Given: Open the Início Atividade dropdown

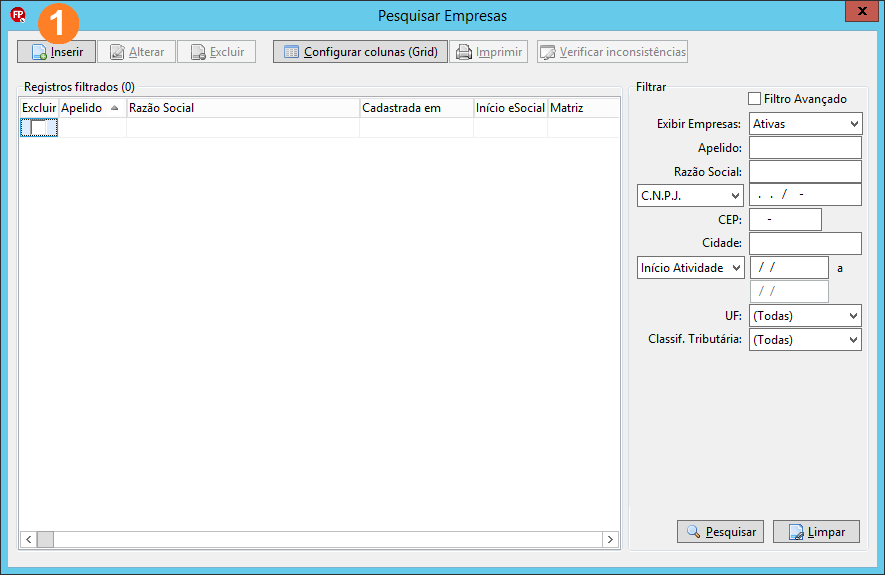Looking at the screenshot, I should [x=691, y=267].
